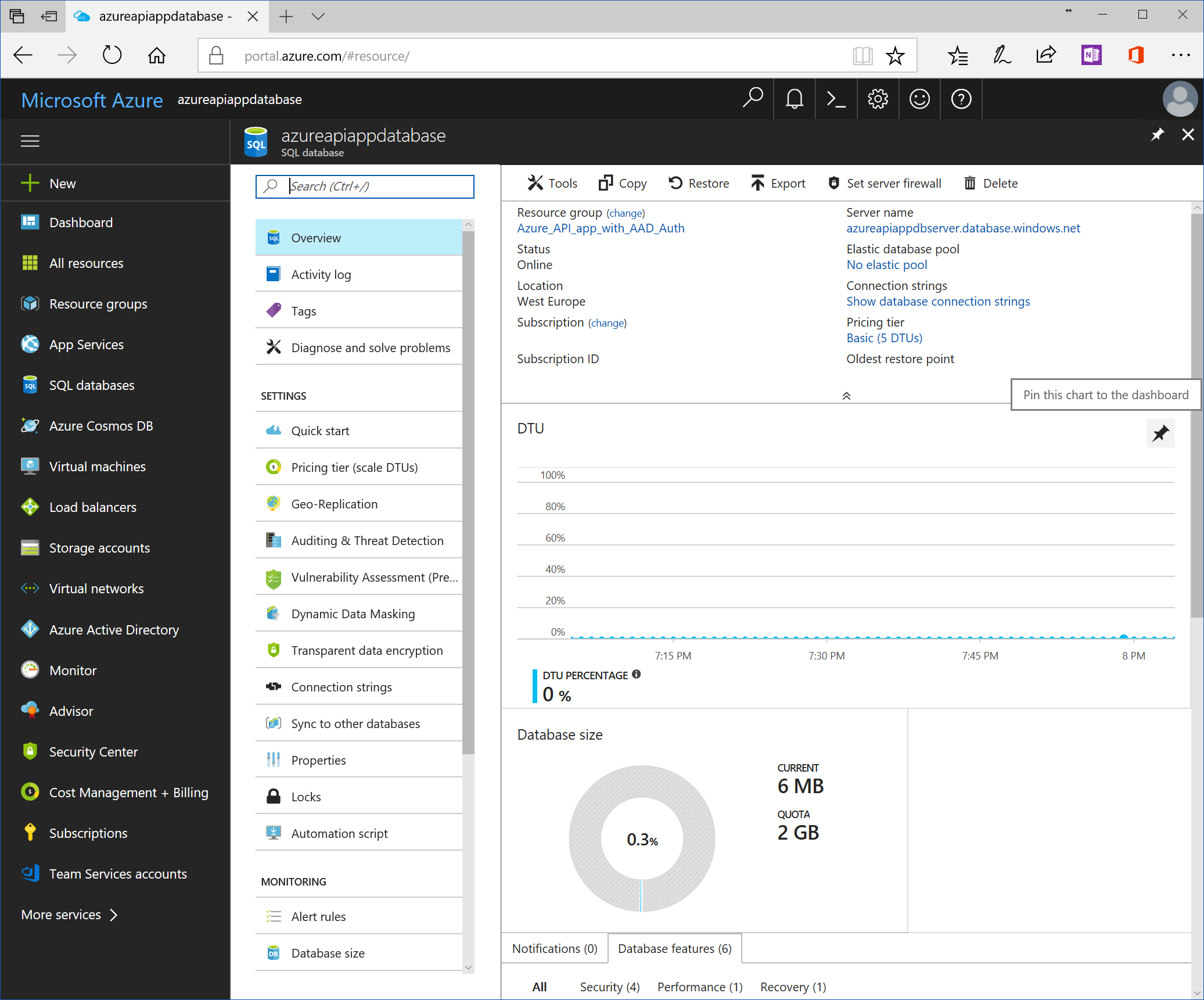
Task: Pin the azureapiappdatabase blade to dashboard
Action: coord(1158,135)
